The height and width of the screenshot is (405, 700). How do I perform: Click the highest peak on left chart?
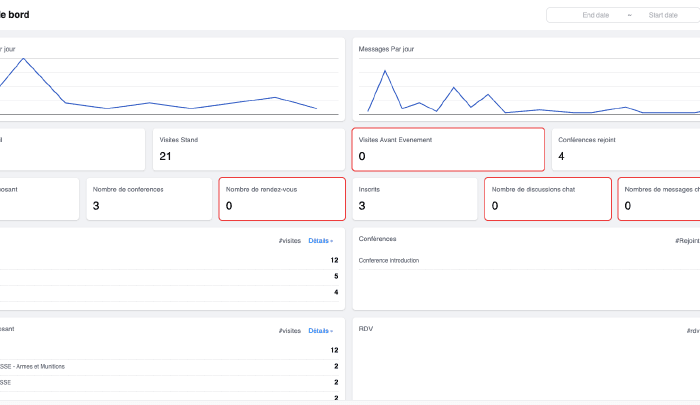22,59
